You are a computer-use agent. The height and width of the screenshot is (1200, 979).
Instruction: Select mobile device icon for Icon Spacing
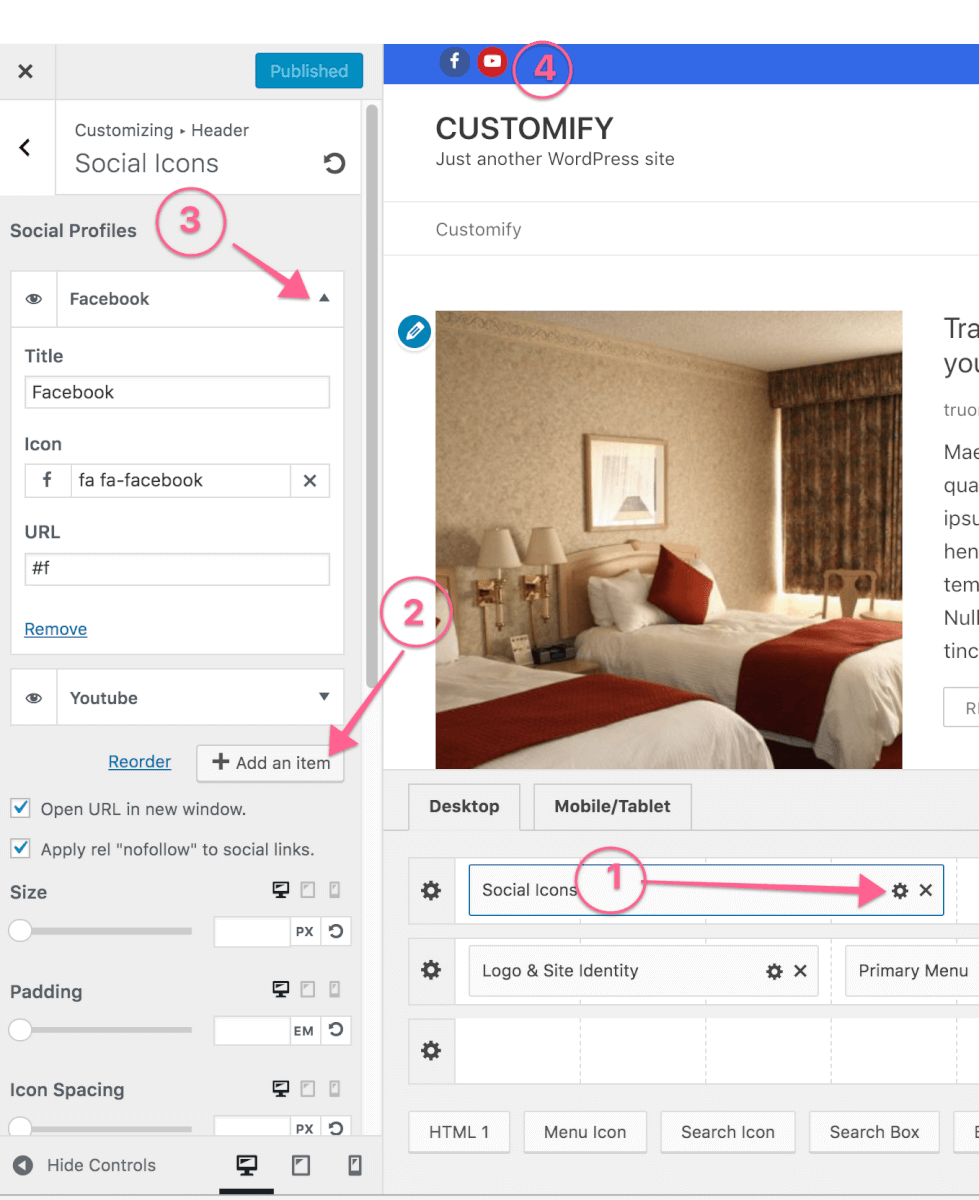click(335, 1088)
